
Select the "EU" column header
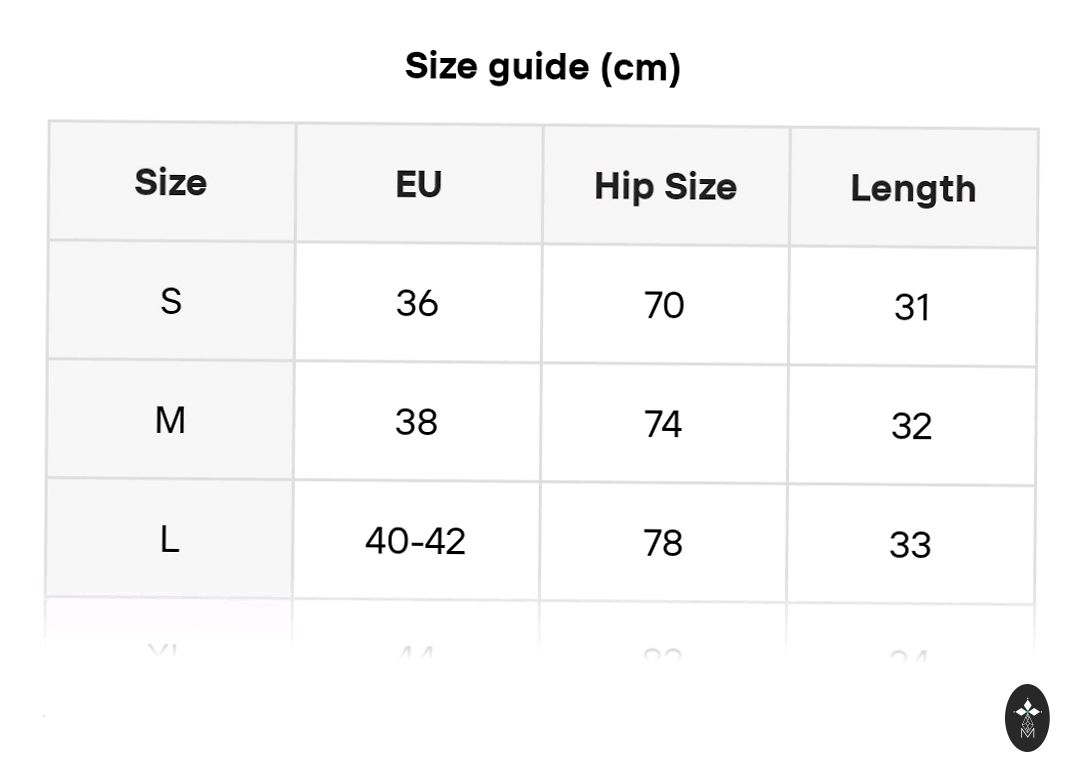coord(418,184)
